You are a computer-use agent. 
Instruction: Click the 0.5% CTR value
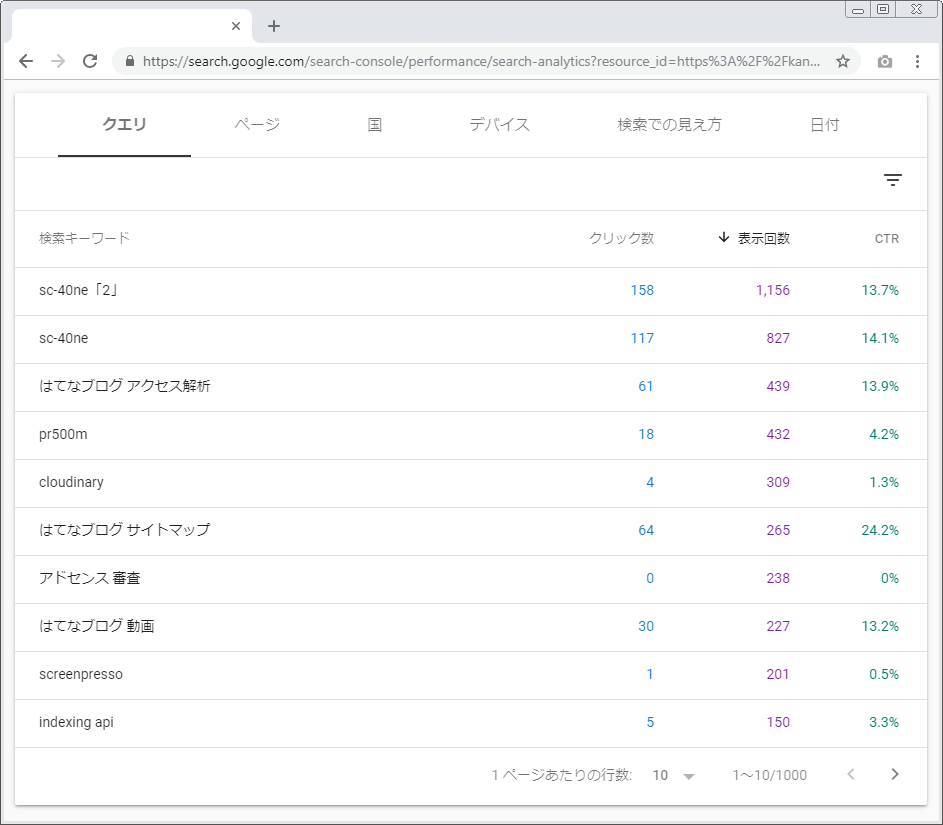pos(883,674)
